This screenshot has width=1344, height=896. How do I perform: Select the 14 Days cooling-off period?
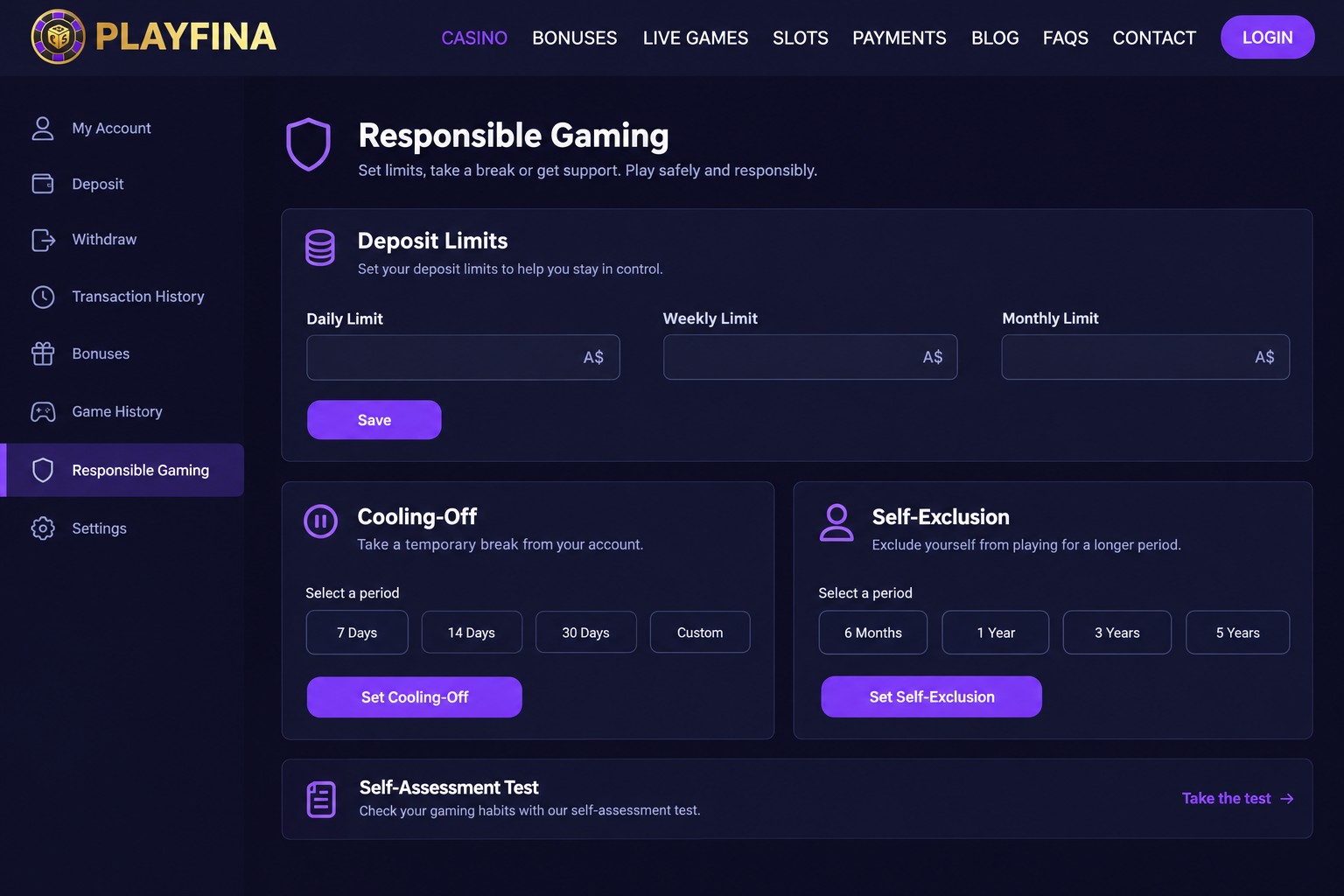[x=472, y=633]
